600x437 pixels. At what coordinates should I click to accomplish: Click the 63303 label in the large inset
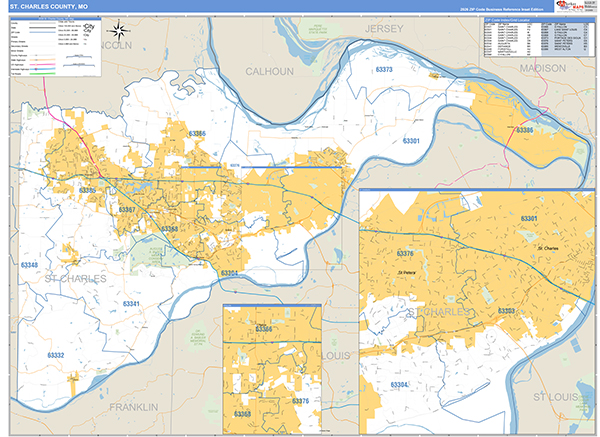506,311
